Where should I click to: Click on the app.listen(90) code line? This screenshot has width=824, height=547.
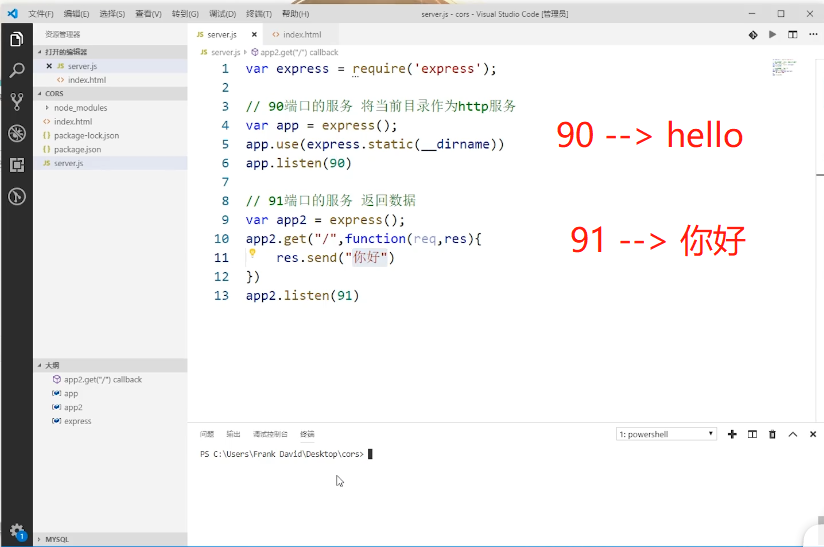298,163
